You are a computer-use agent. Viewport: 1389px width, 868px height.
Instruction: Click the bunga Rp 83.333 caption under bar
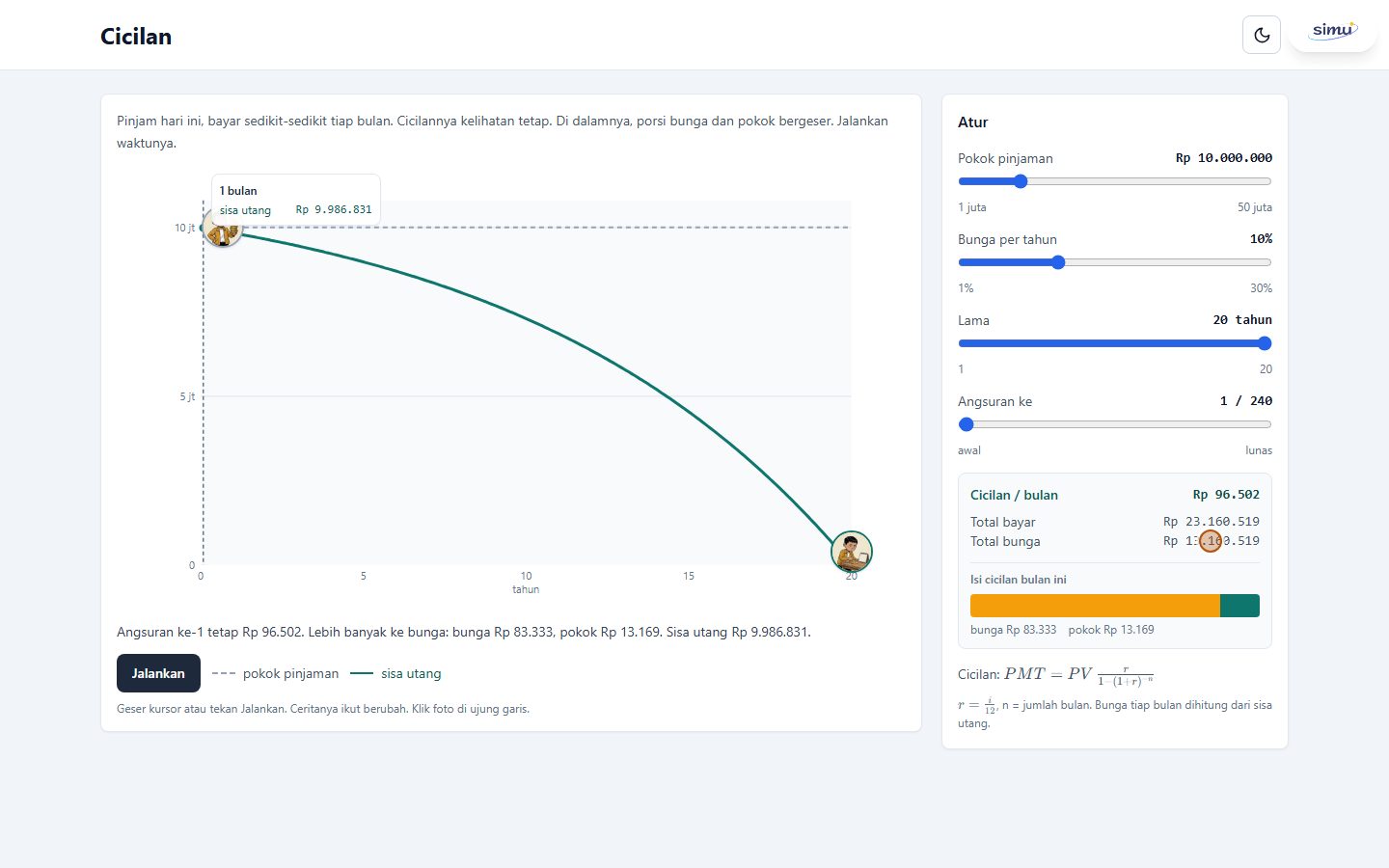point(1013,630)
